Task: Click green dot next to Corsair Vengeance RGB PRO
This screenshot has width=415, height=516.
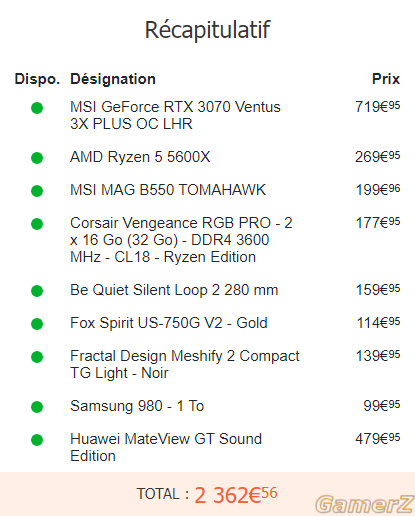Action: (37, 224)
